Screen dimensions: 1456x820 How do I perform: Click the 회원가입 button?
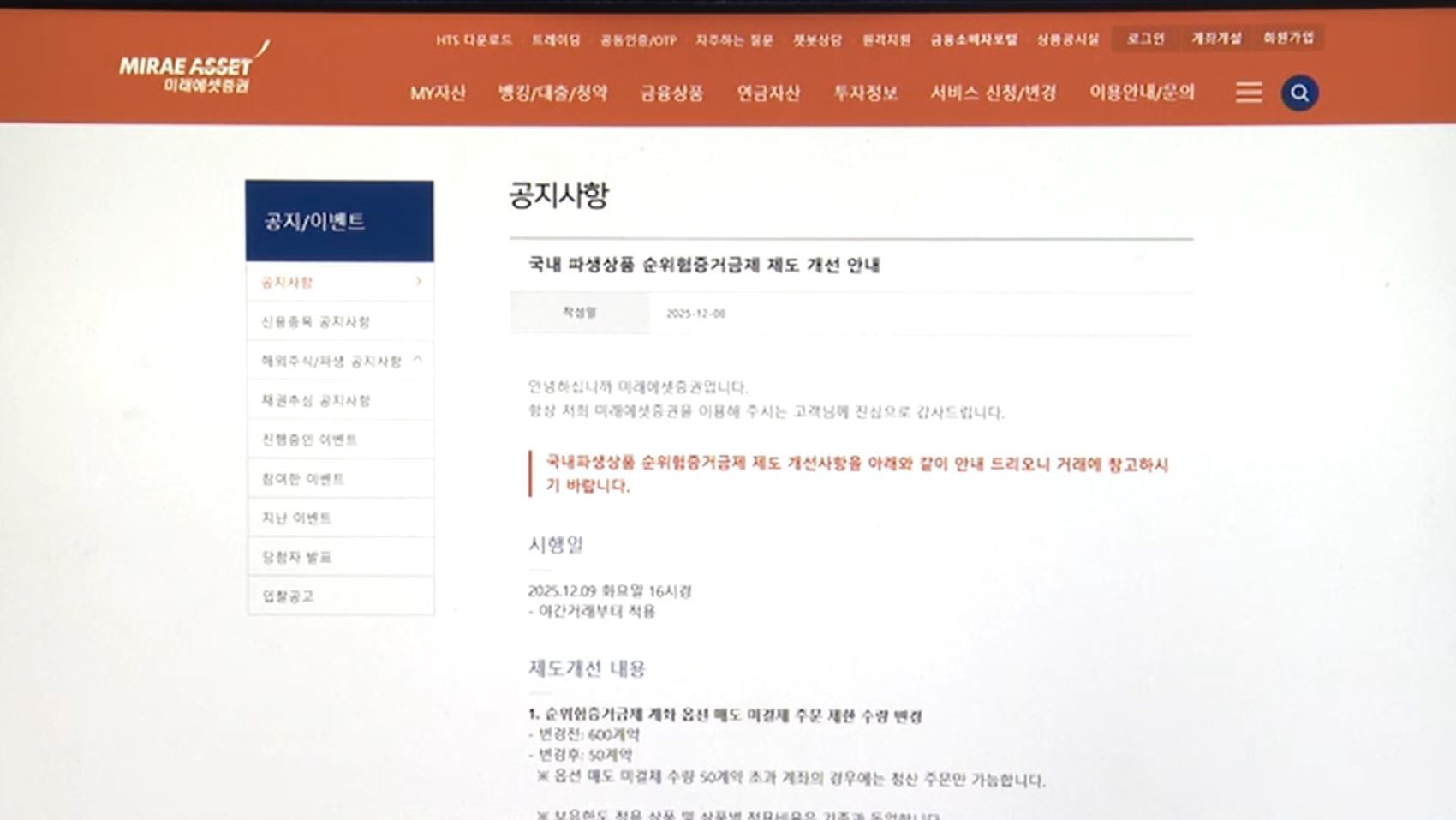[1288, 39]
